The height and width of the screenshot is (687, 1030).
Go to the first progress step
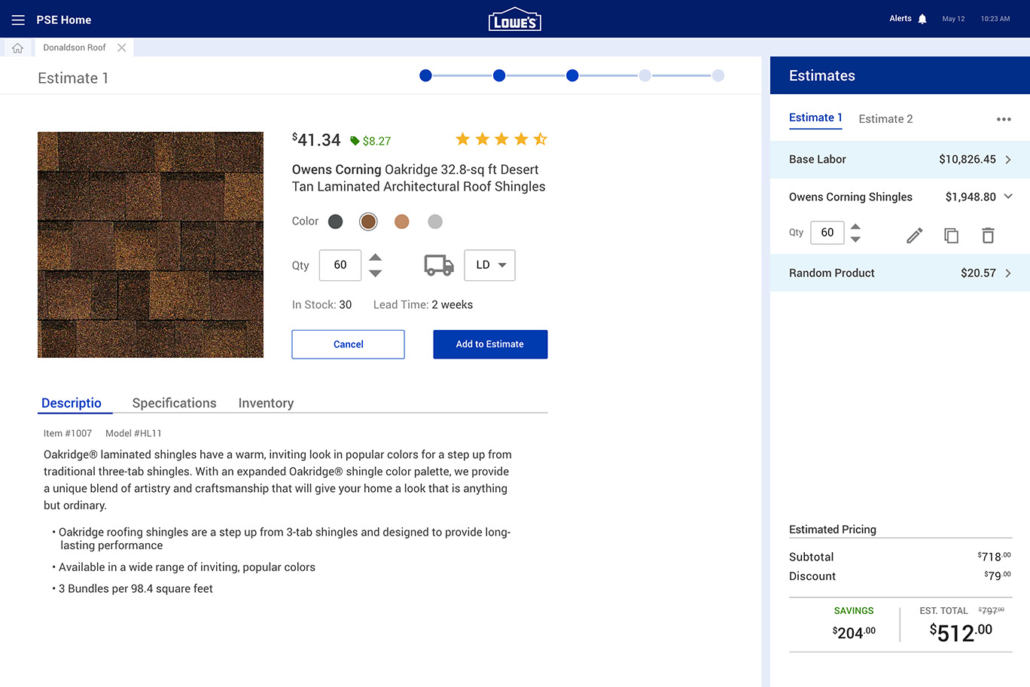click(x=426, y=76)
